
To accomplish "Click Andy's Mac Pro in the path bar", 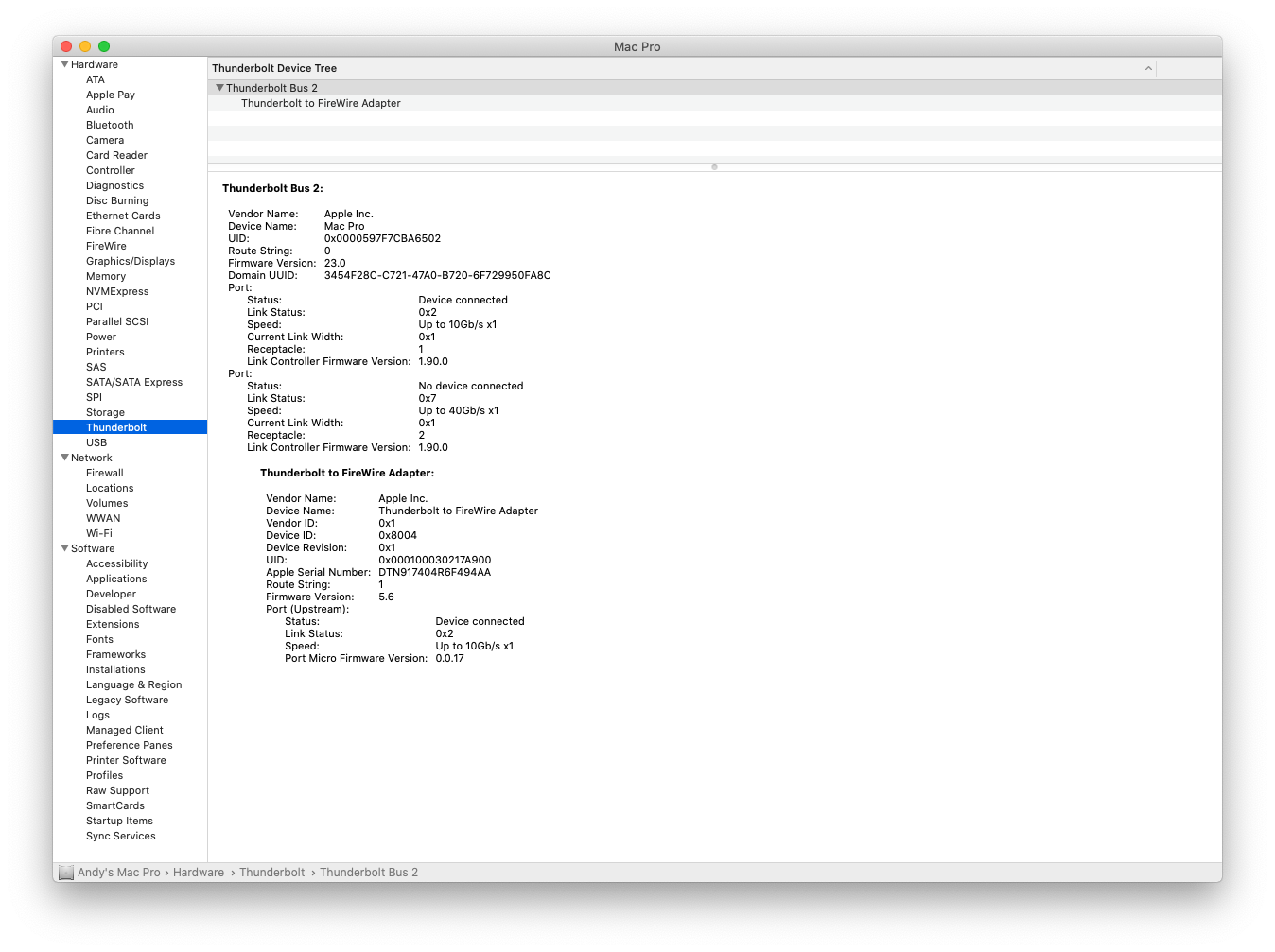I will tap(119, 873).
